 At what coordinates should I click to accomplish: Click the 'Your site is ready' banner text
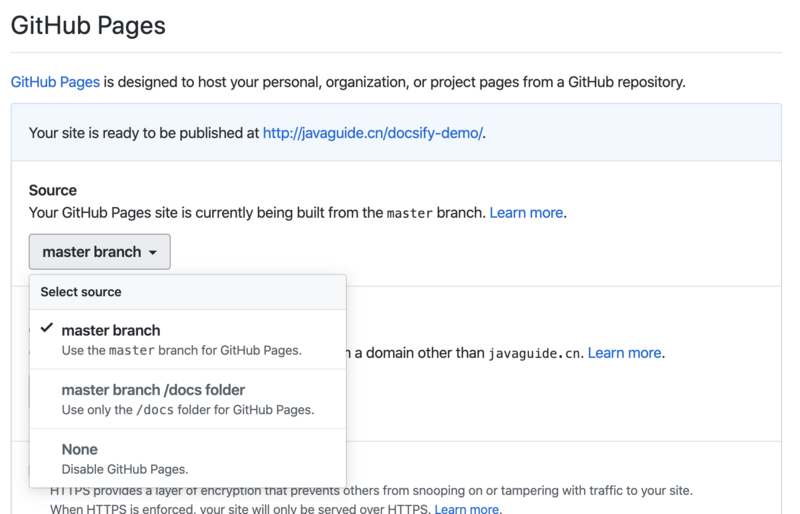point(144,133)
